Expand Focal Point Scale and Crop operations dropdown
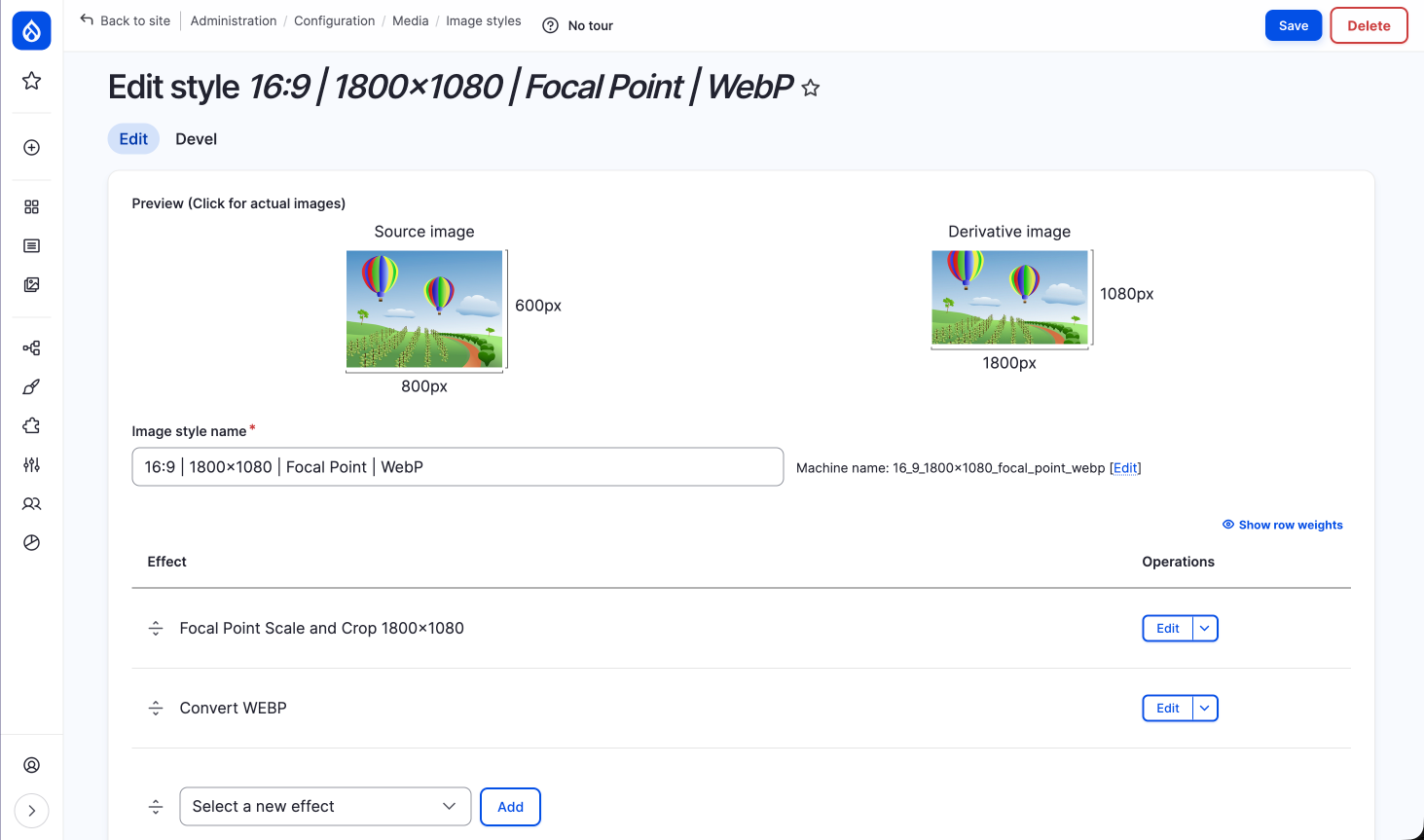Image resolution: width=1424 pixels, height=840 pixels. 1205,629
